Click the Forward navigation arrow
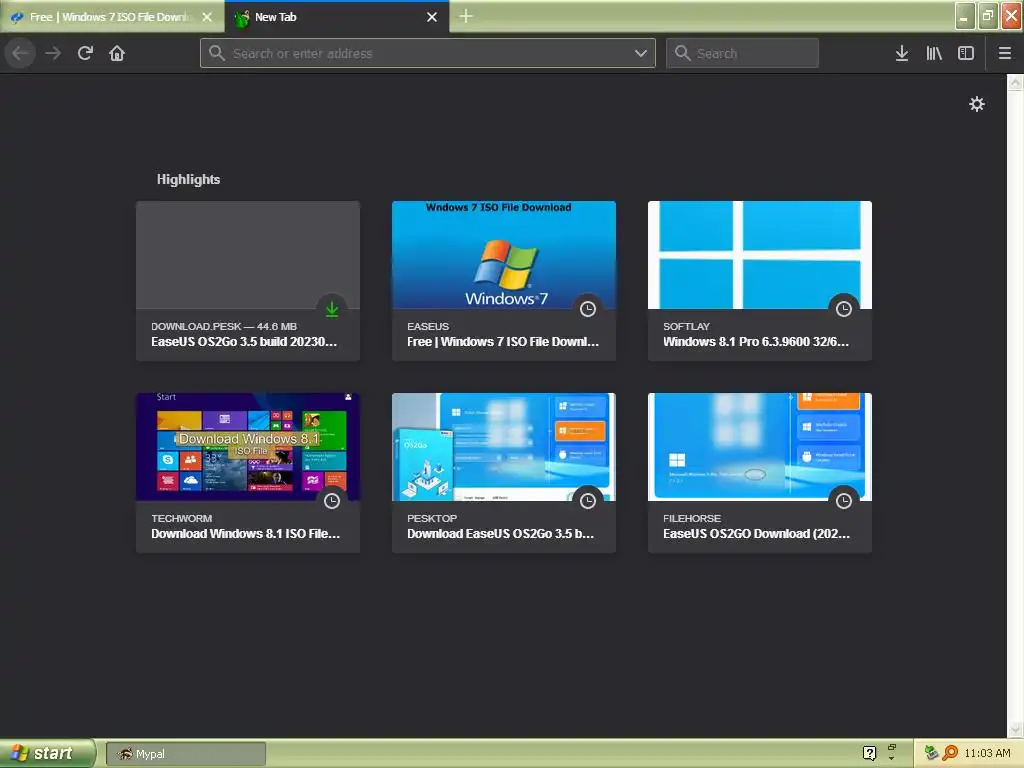Screen dimensions: 1024x768 point(53,53)
